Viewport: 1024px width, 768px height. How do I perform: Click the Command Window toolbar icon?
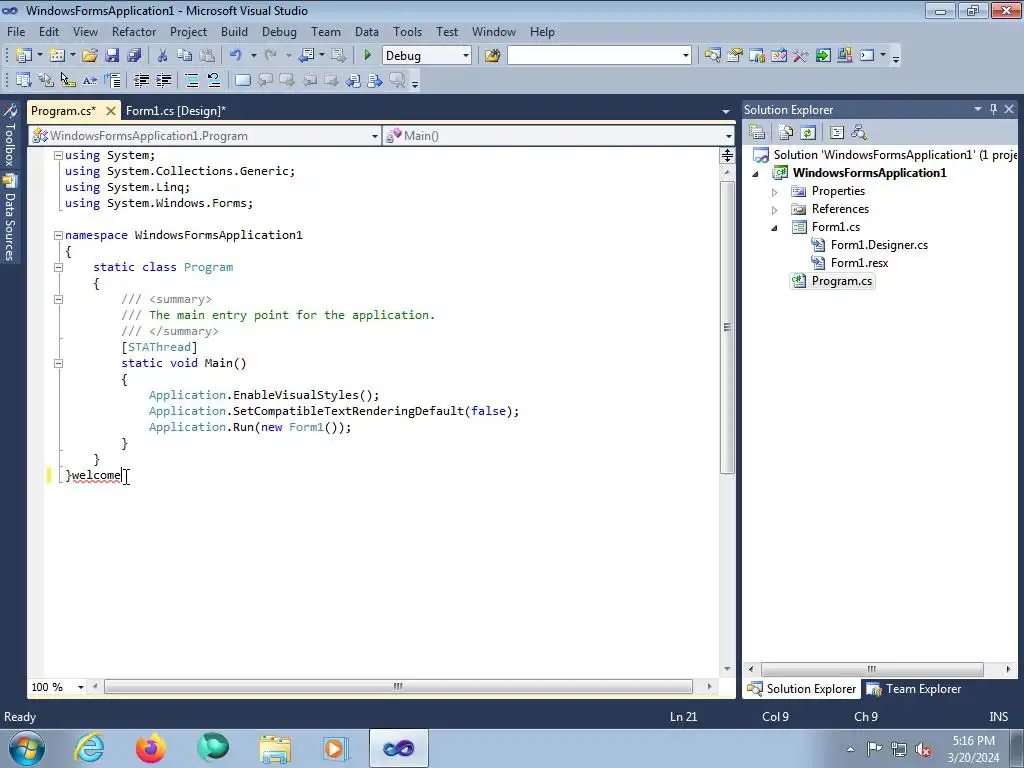pyautogui.click(x=867, y=56)
